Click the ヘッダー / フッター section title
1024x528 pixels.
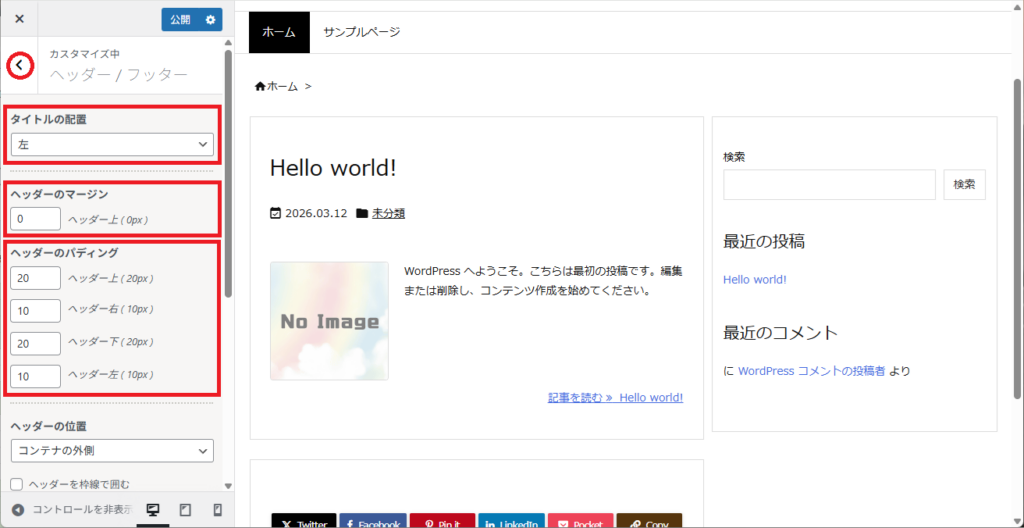(119, 75)
